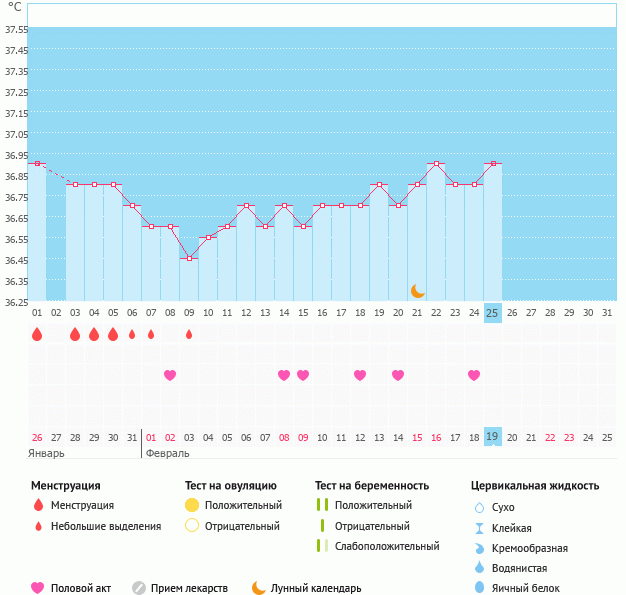Viewport: 626px width, 595px height.
Task: Click the yellow positive ovulation test icon
Action: click(x=192, y=505)
